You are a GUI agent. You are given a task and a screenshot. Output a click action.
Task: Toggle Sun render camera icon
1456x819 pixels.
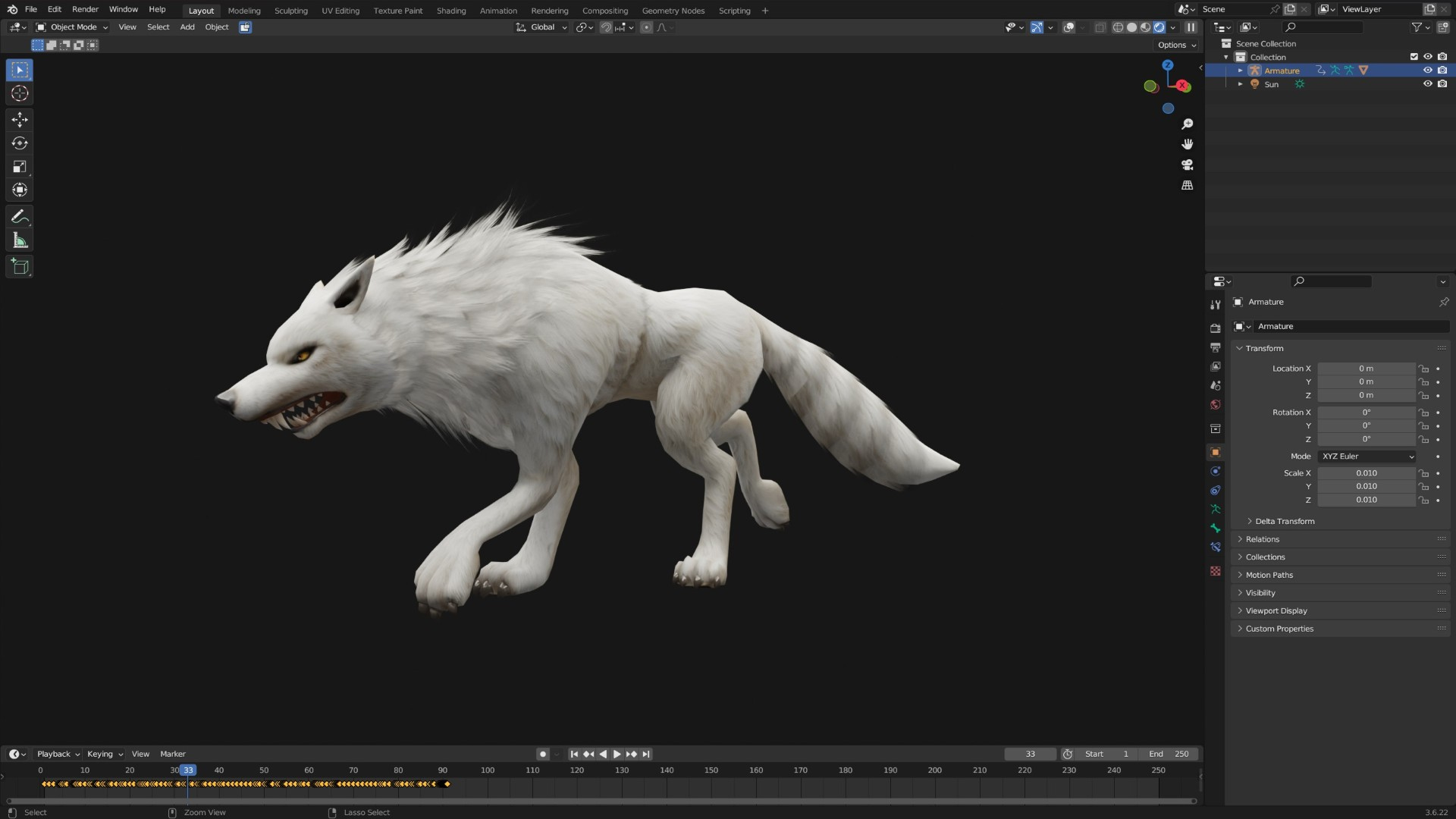pyautogui.click(x=1442, y=84)
